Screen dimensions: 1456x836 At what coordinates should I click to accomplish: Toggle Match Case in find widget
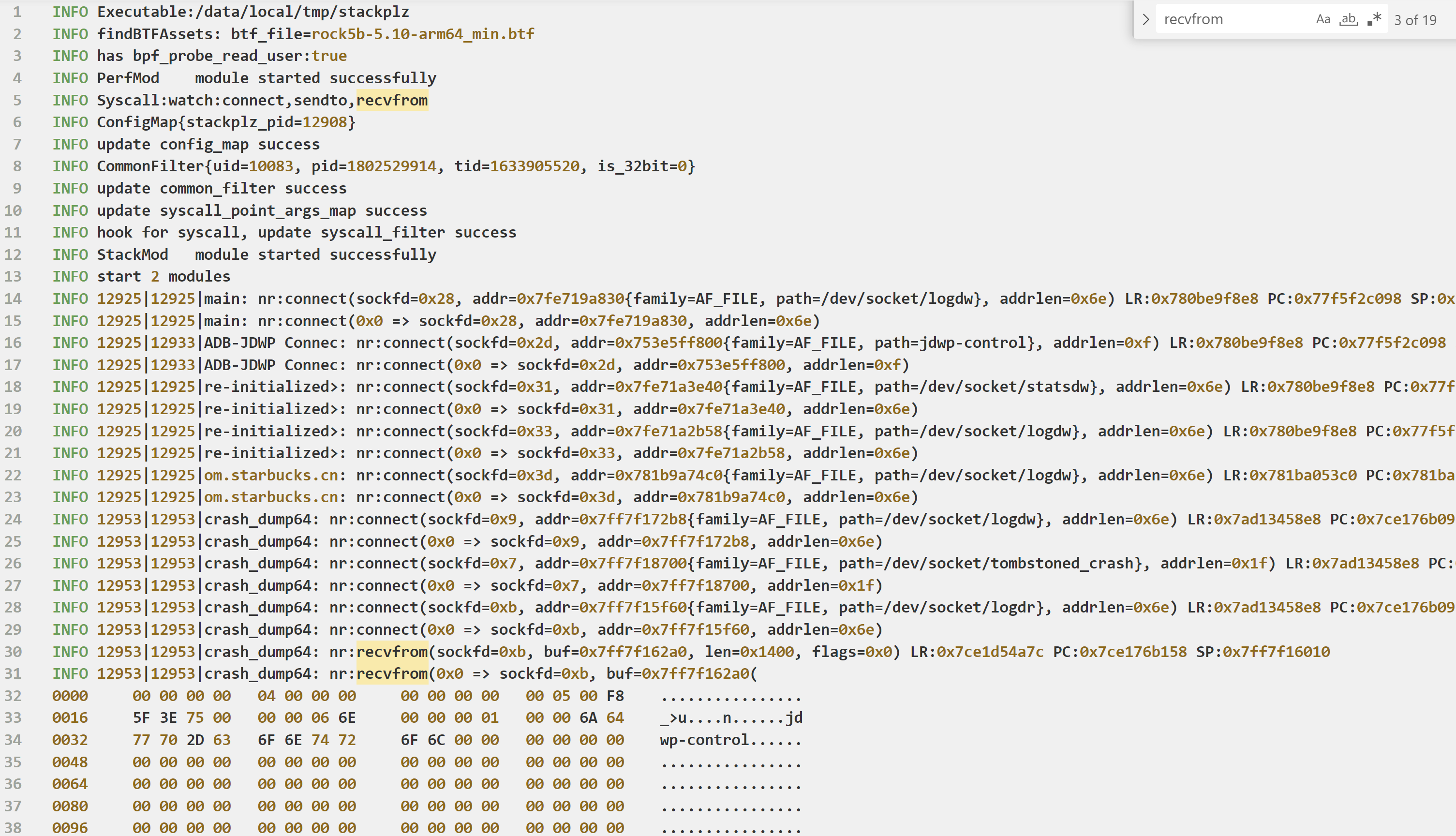pyautogui.click(x=1323, y=19)
